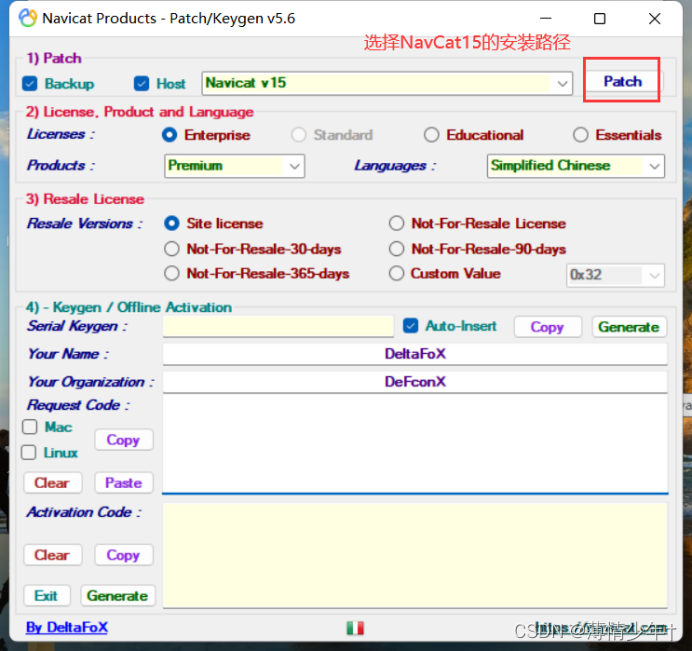Paste into the Request Code field
Image resolution: width=692 pixels, height=651 pixels.
[x=124, y=482]
